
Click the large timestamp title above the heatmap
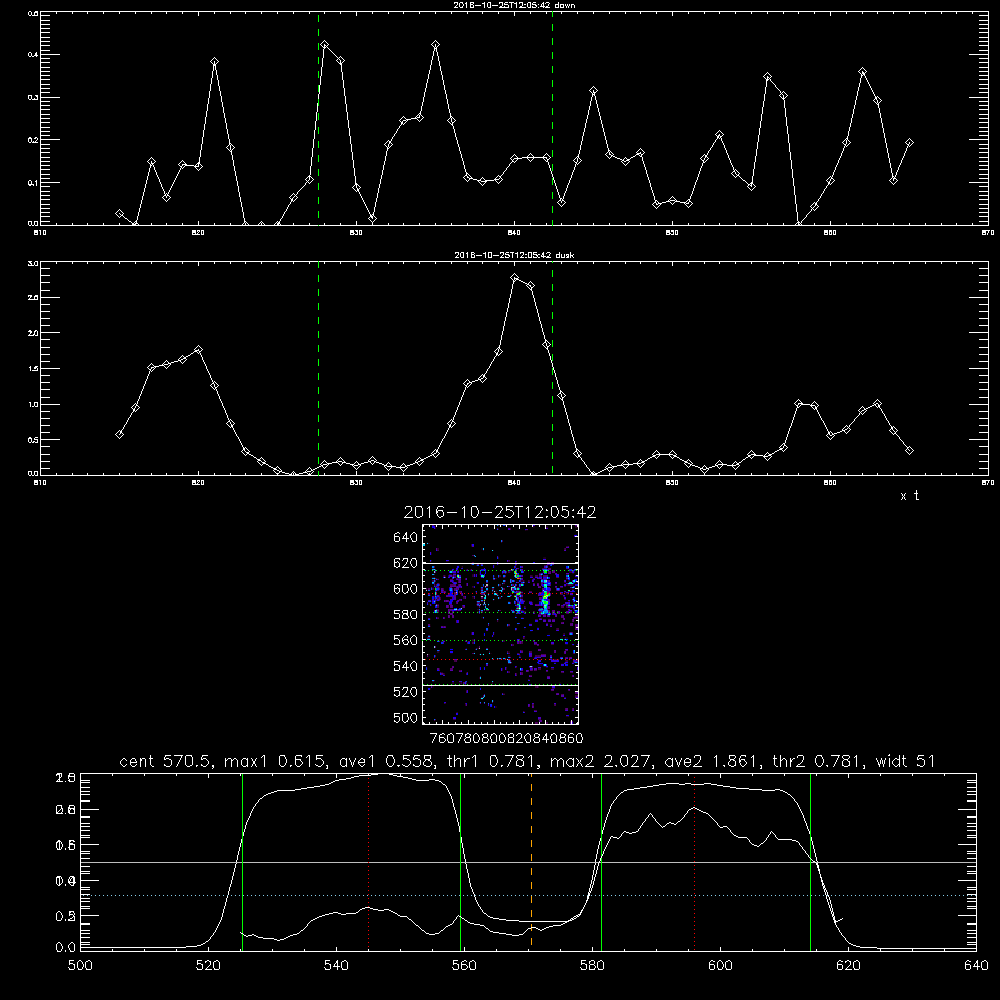(500, 512)
